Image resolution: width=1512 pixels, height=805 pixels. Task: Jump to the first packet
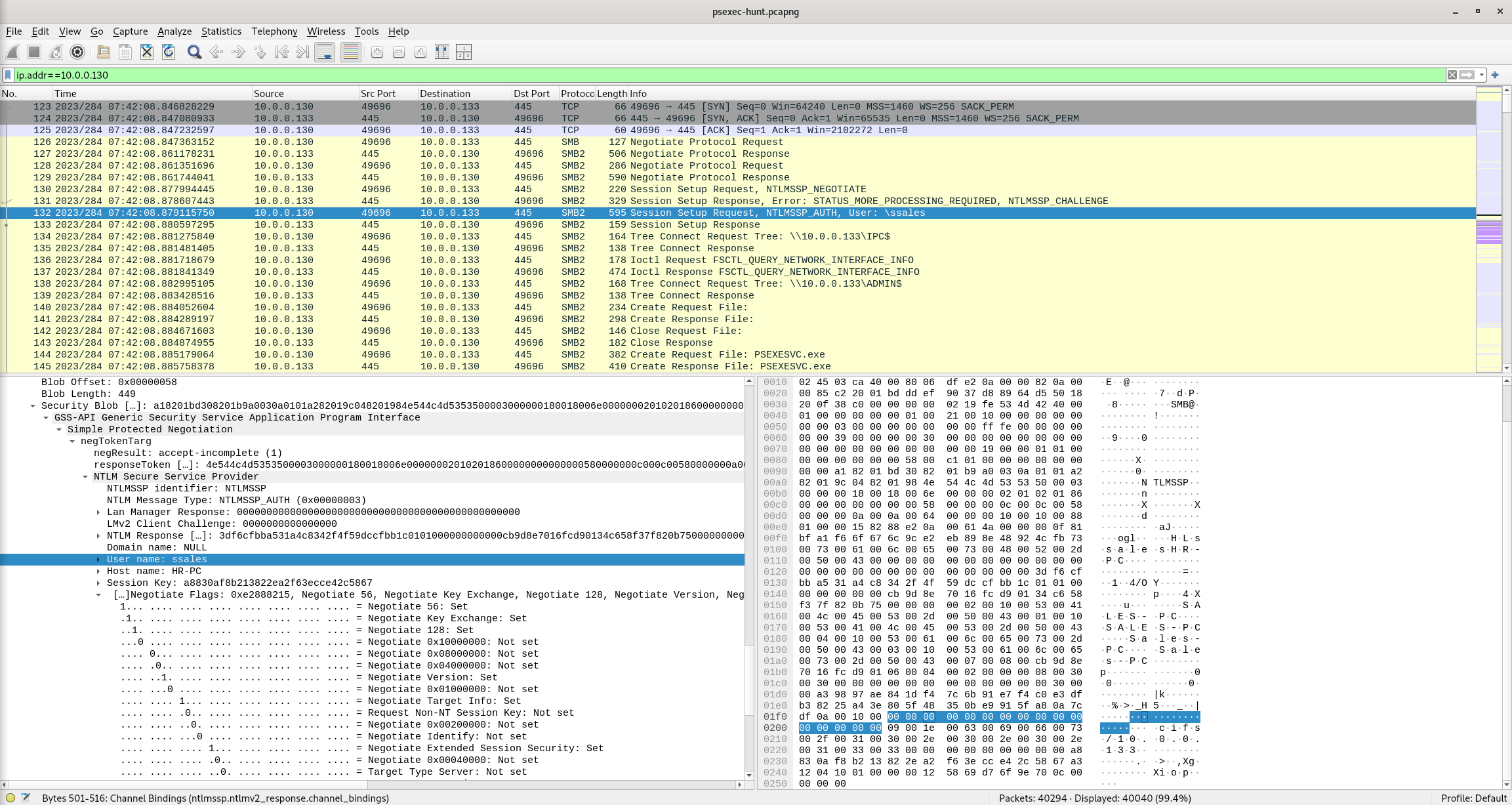point(281,52)
